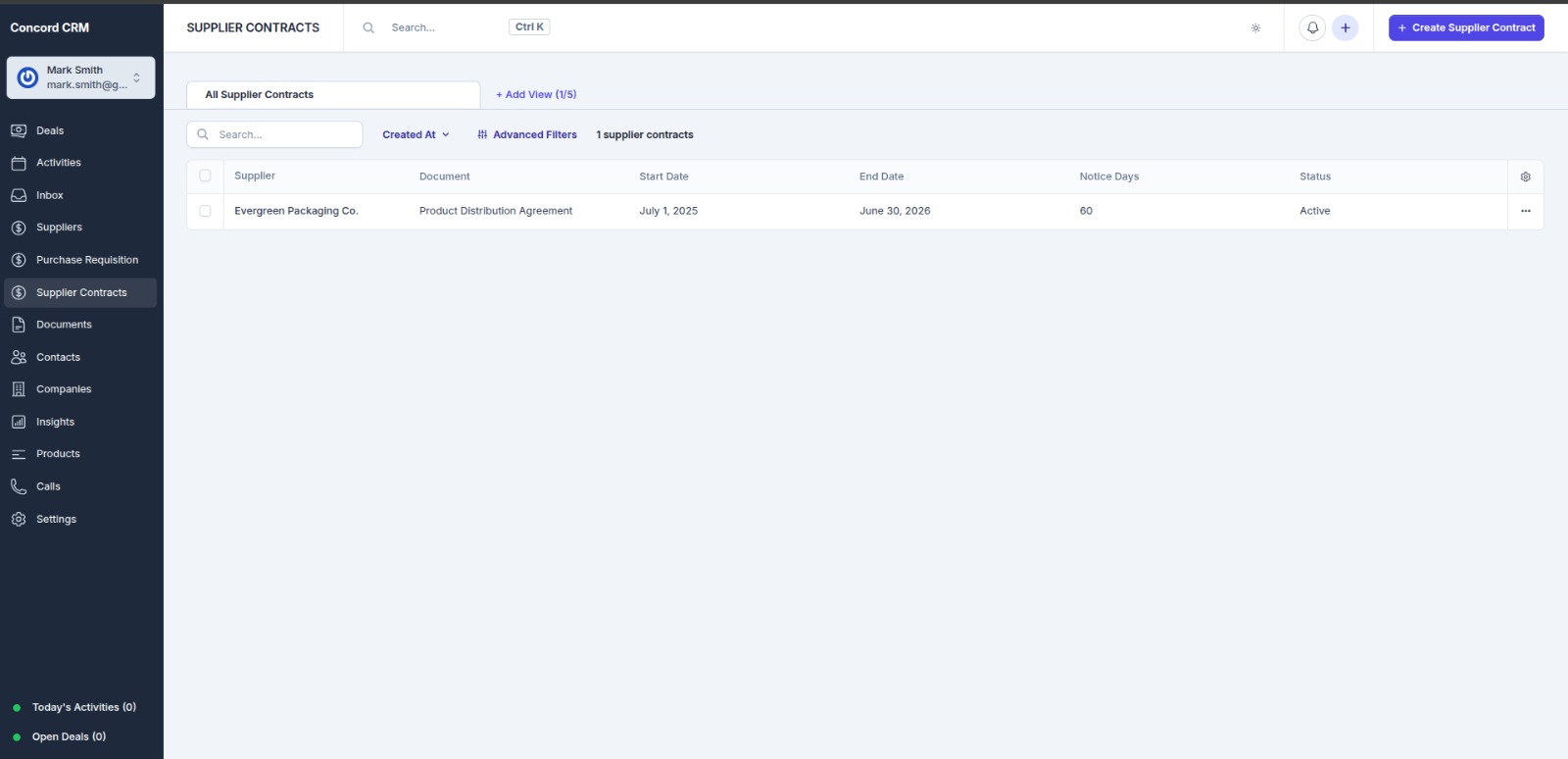This screenshot has height=759, width=1568.
Task: Expand the Mark Smith account switcher
Action: pyautogui.click(x=81, y=77)
